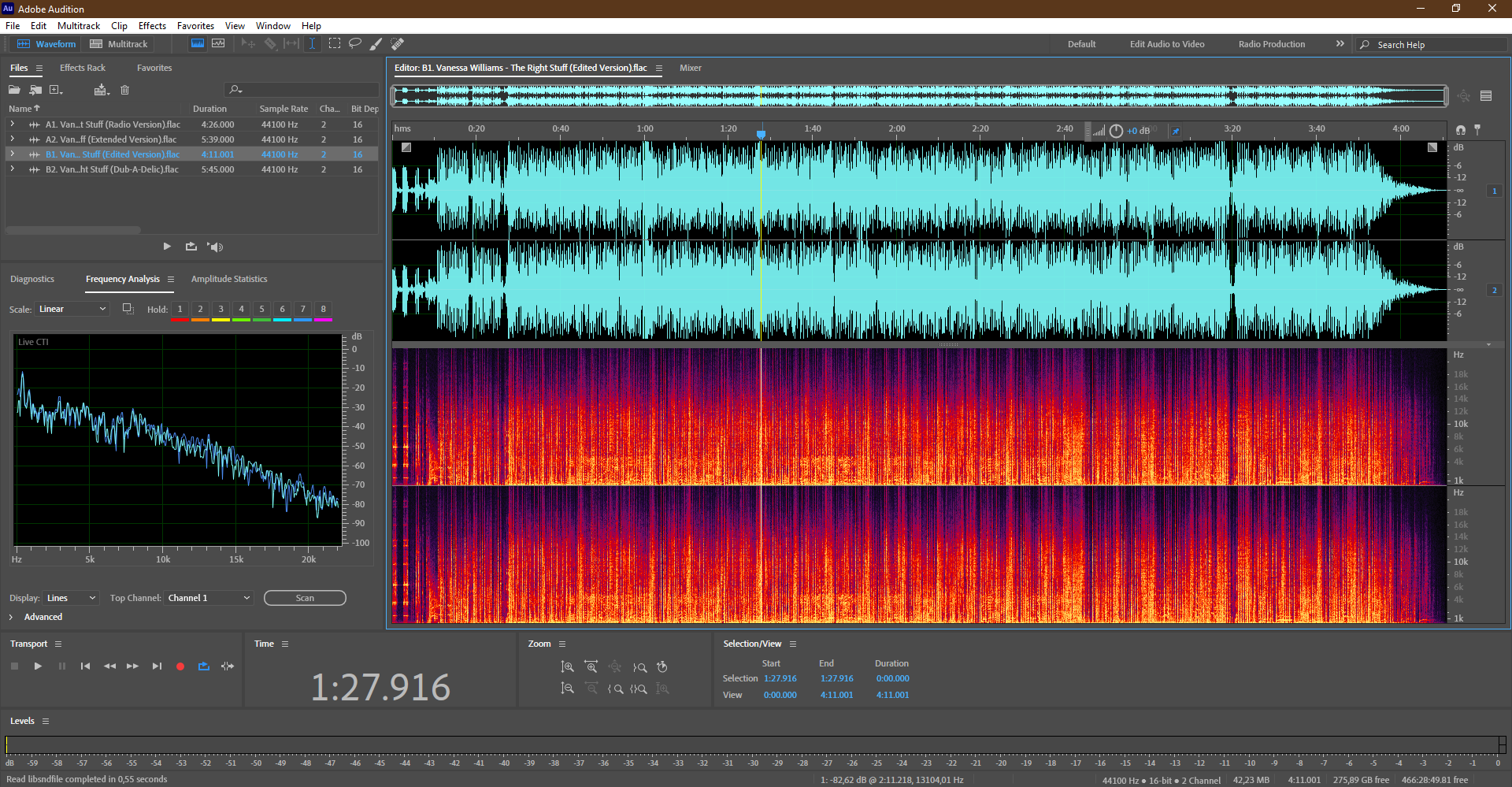Viewport: 1512px width, 787px height.
Task: Switch to Multitrack view
Action: tap(119, 44)
